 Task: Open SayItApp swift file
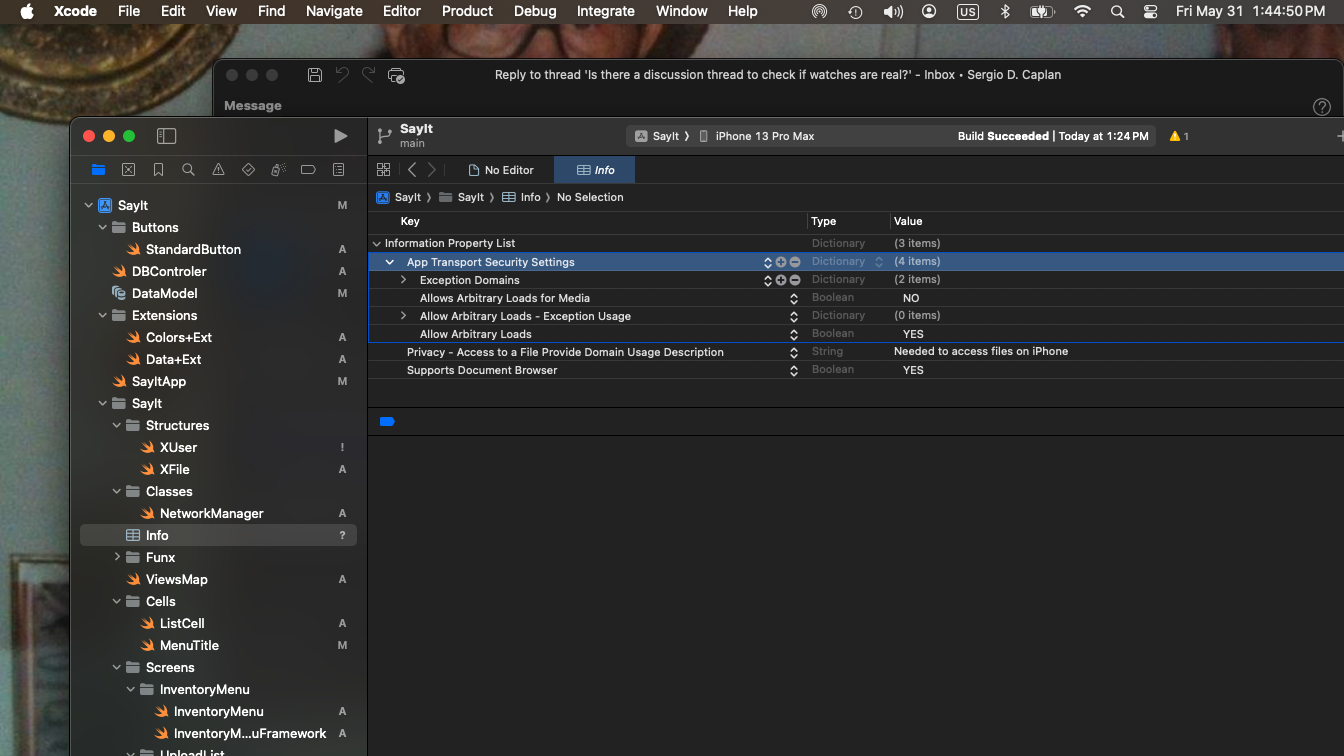coord(159,382)
